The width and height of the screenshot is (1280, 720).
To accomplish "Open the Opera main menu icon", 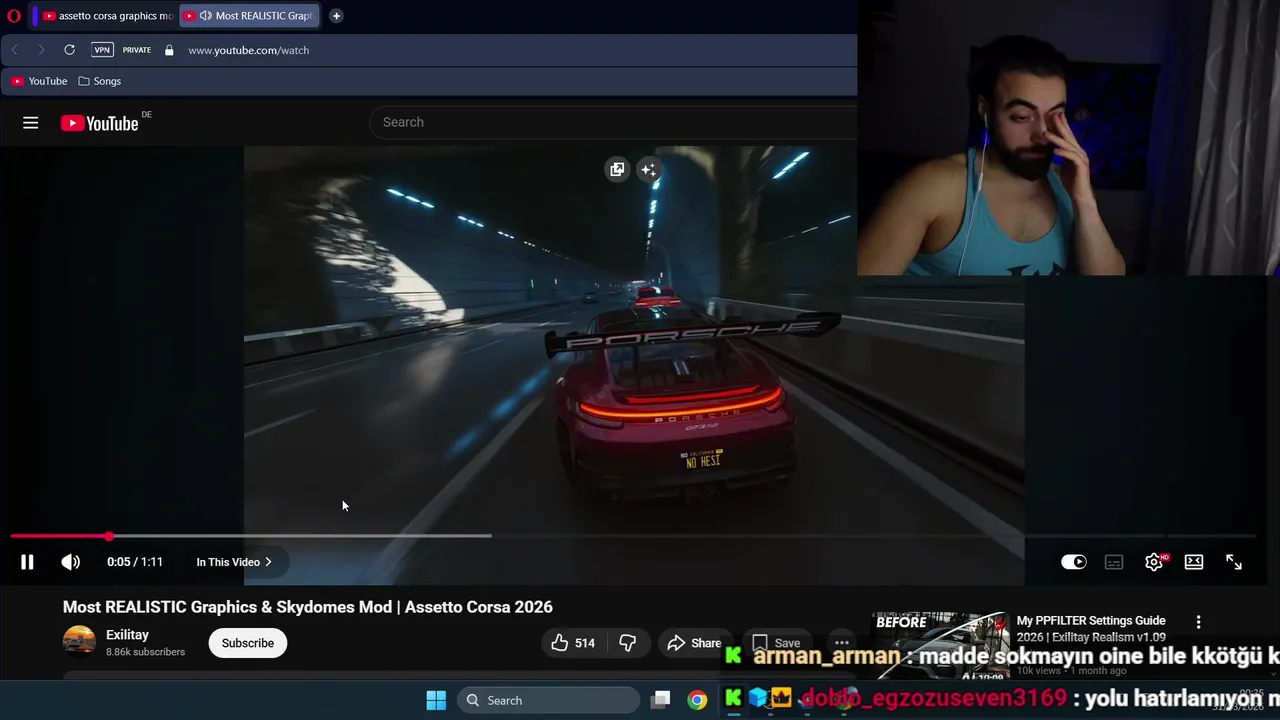I will pyautogui.click(x=14, y=16).
